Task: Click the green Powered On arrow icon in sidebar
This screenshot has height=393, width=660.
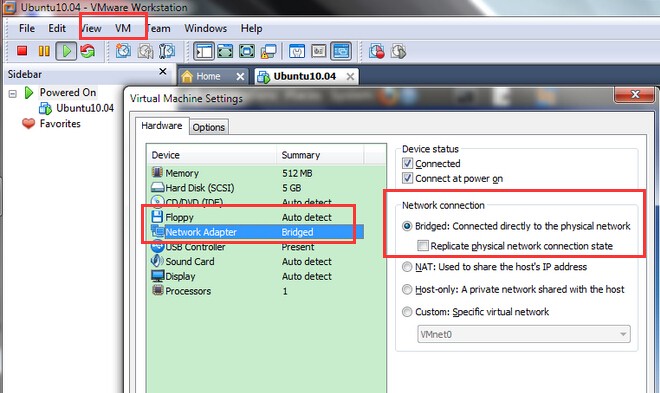Action: [29, 93]
